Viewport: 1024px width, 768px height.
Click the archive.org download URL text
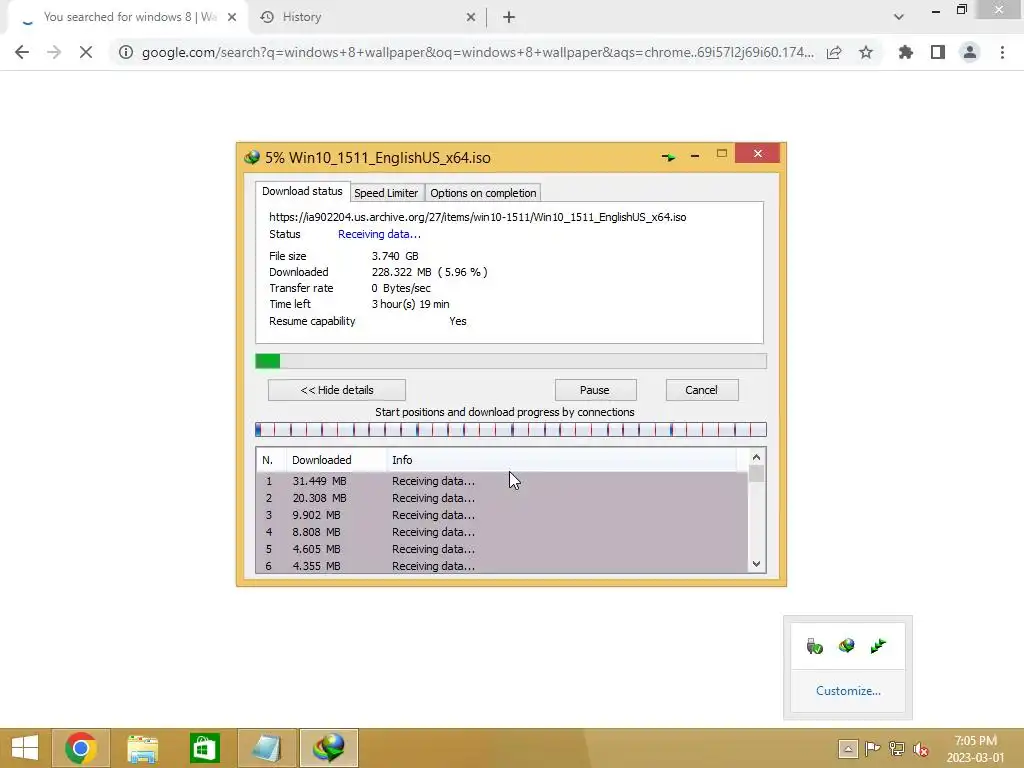477,217
